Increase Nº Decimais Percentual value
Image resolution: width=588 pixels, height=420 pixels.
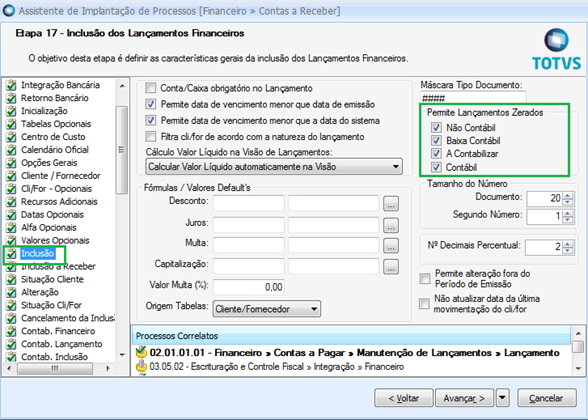pyautogui.click(x=568, y=243)
